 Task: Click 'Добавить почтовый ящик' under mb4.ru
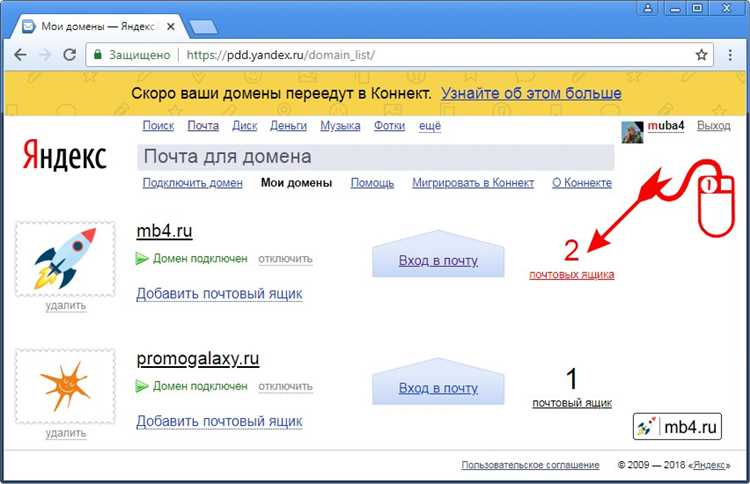coord(219,294)
